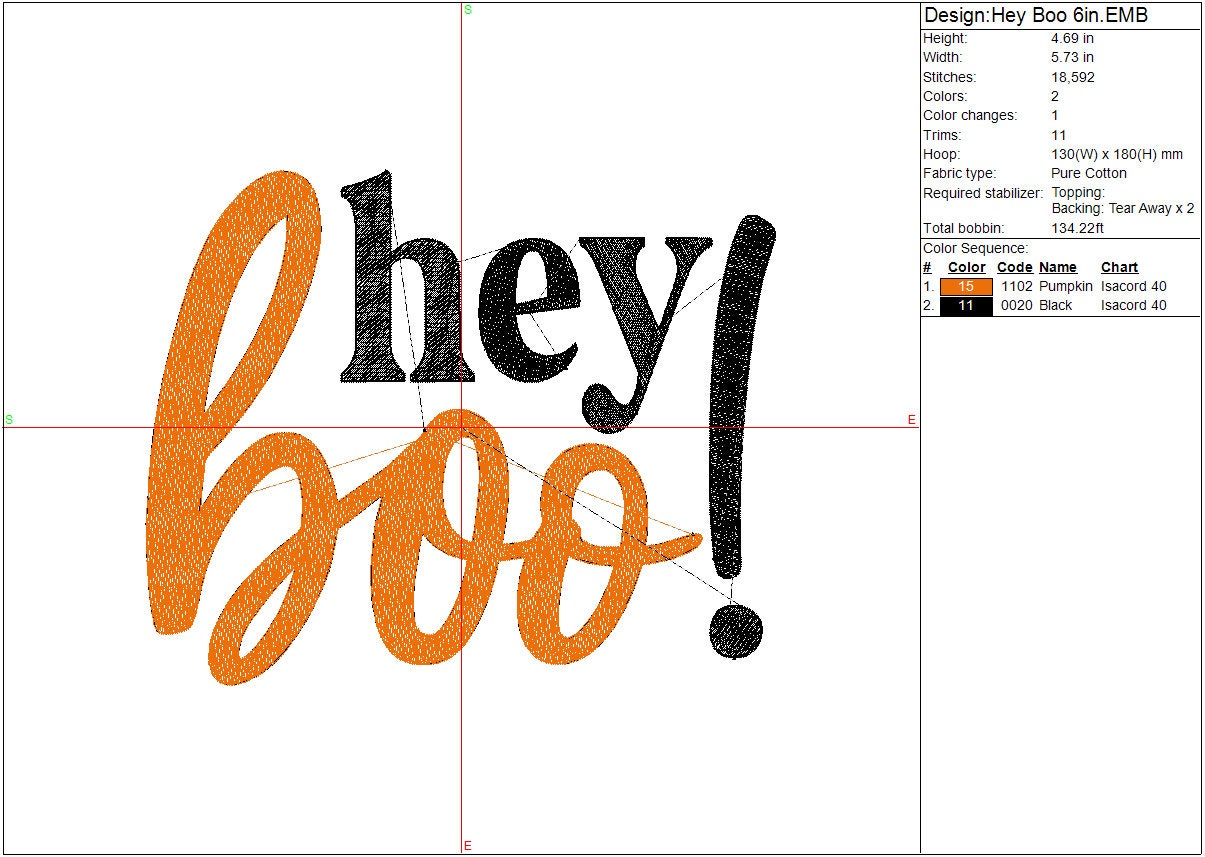Screen dimensions: 1205x857
Task: Click the black letter y in hey
Action: (640, 300)
